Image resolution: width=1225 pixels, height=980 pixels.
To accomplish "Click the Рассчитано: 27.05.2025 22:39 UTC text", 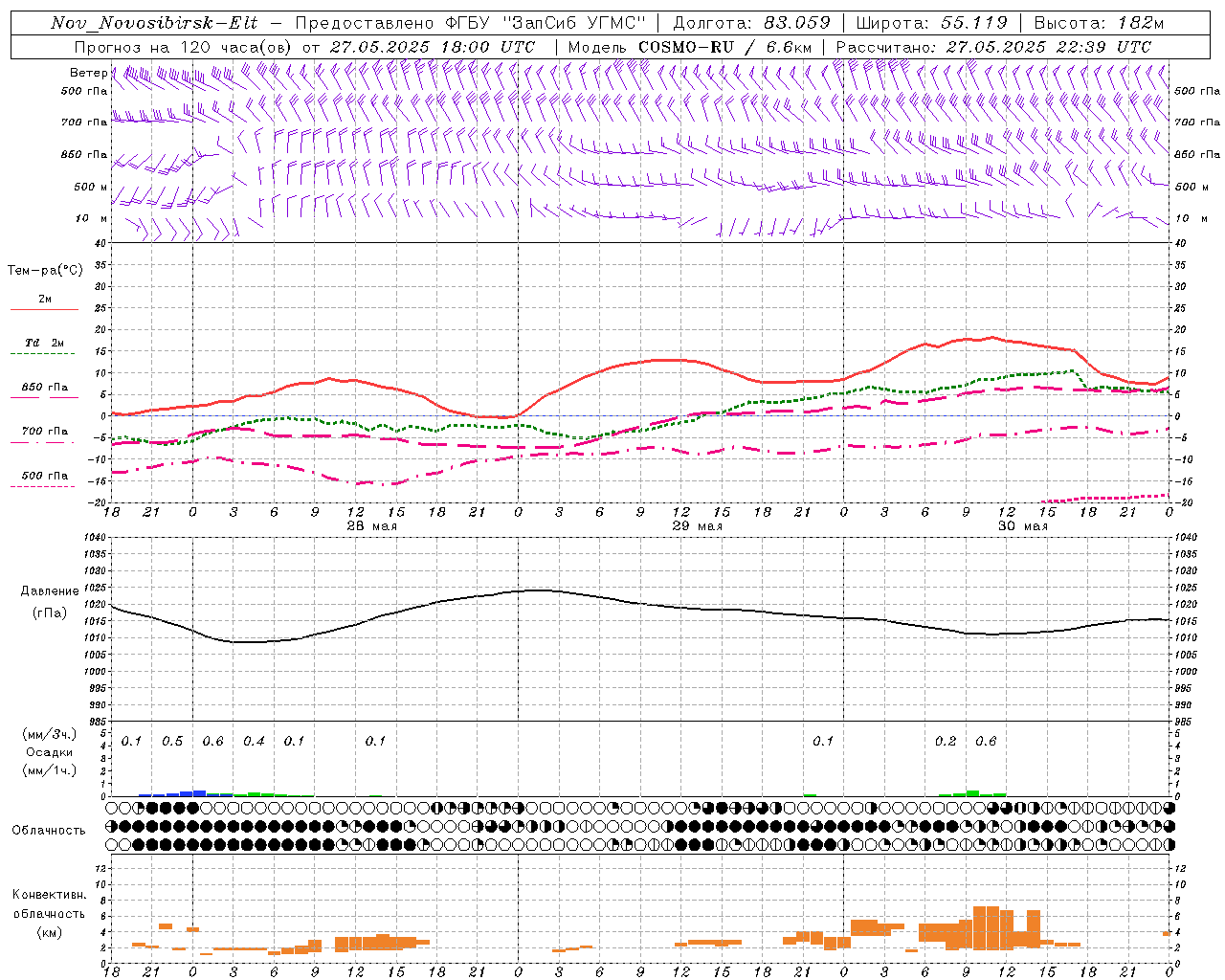I will pos(993,47).
